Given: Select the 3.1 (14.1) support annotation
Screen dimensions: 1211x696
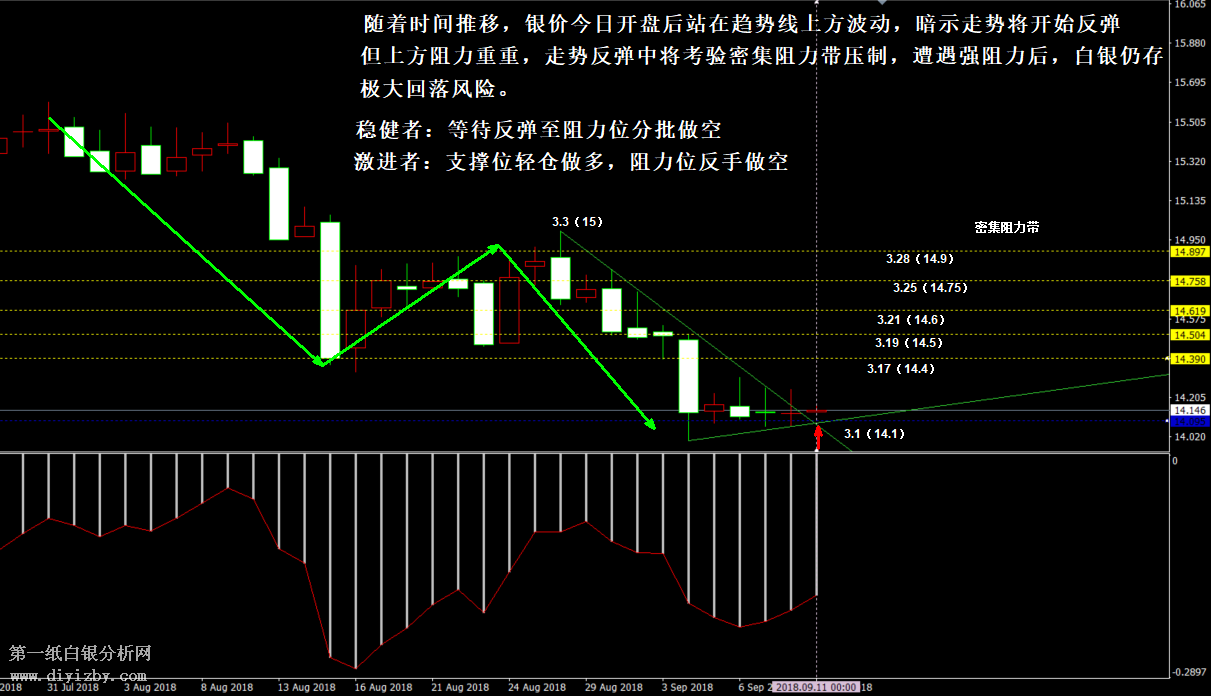Looking at the screenshot, I should tap(874, 434).
